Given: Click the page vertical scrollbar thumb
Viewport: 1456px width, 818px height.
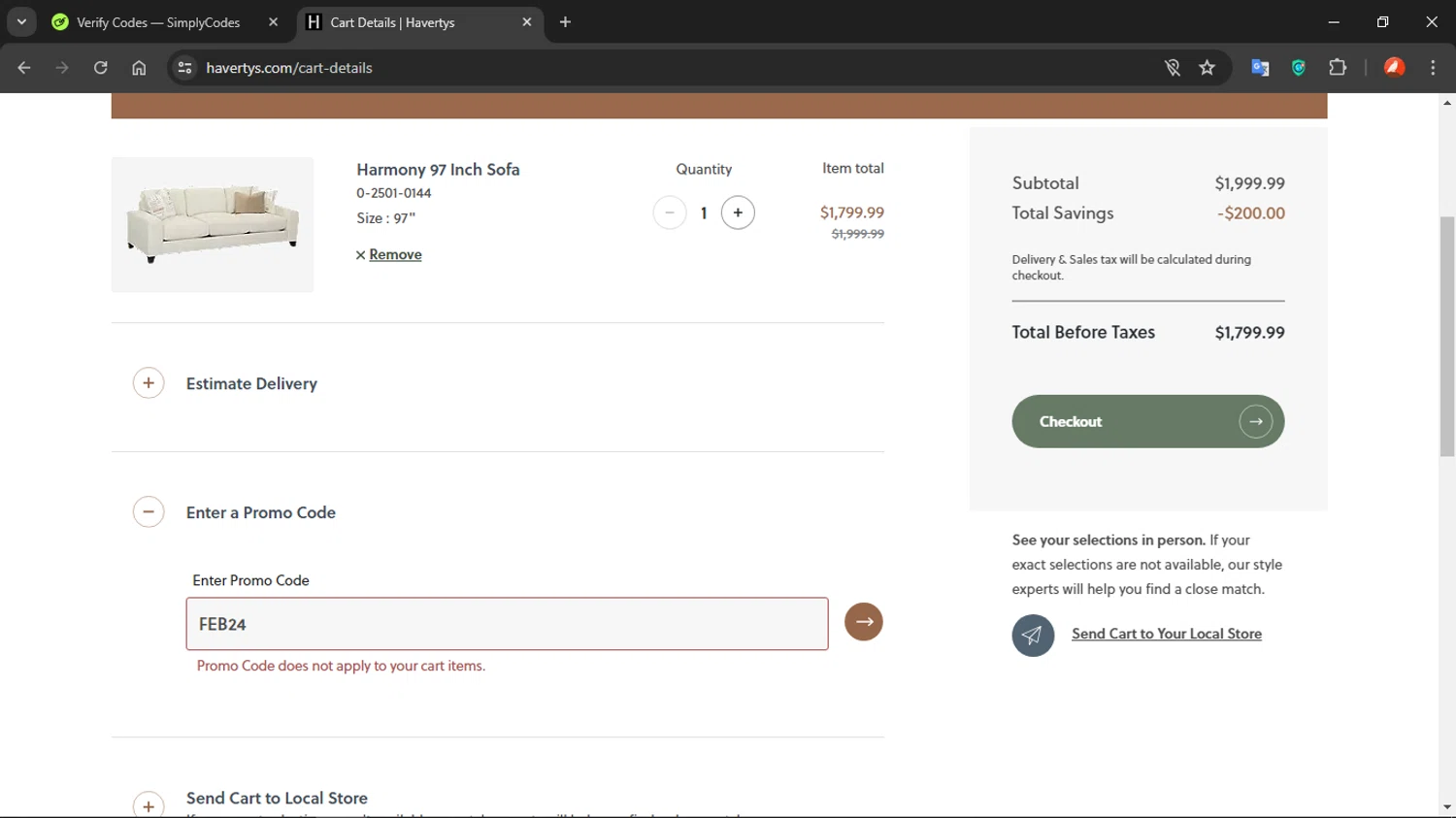Looking at the screenshot, I should [1447, 337].
